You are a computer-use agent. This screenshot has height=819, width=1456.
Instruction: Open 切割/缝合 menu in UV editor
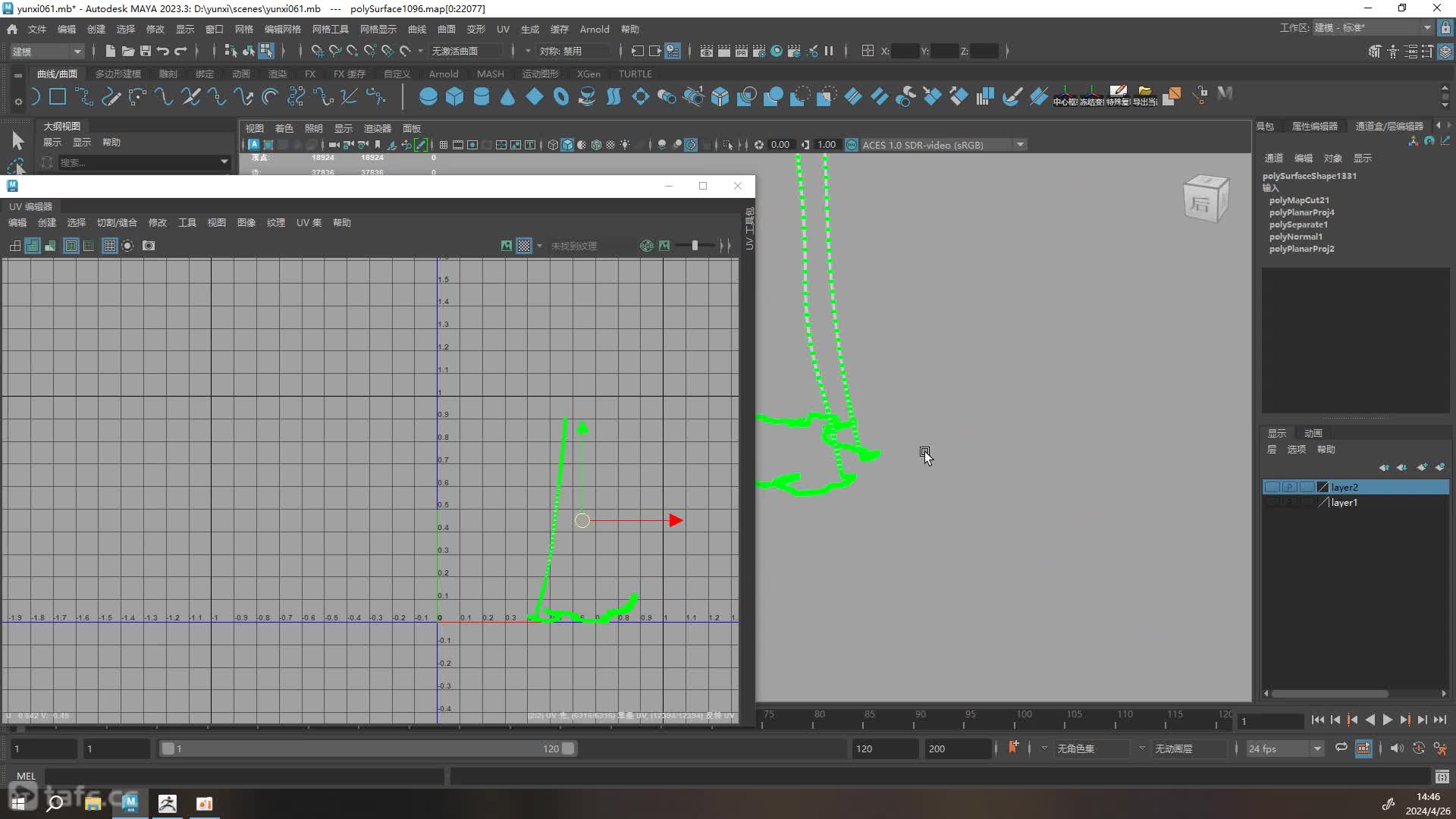coord(117,222)
